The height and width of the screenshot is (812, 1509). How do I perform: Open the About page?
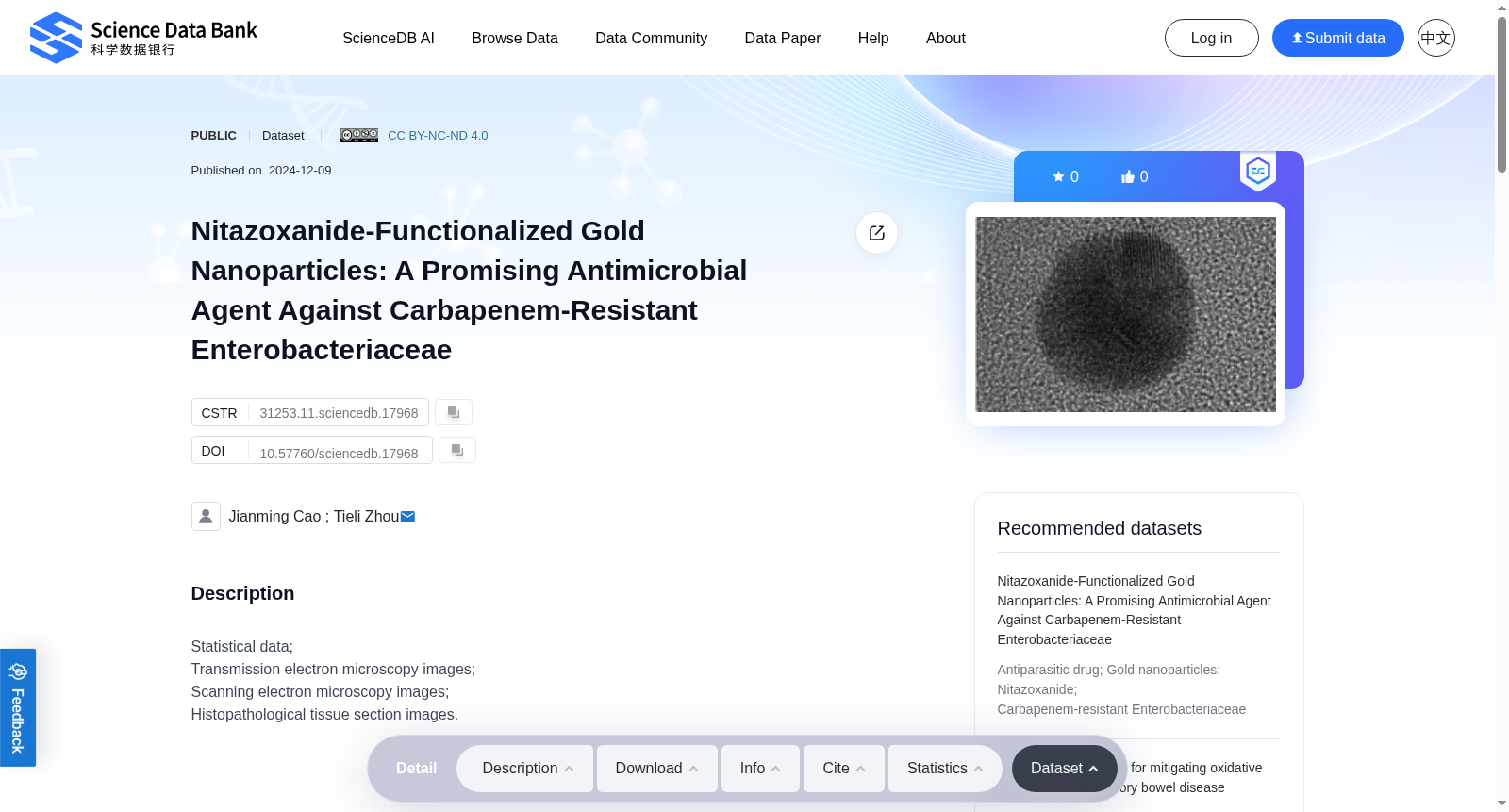[x=946, y=38]
